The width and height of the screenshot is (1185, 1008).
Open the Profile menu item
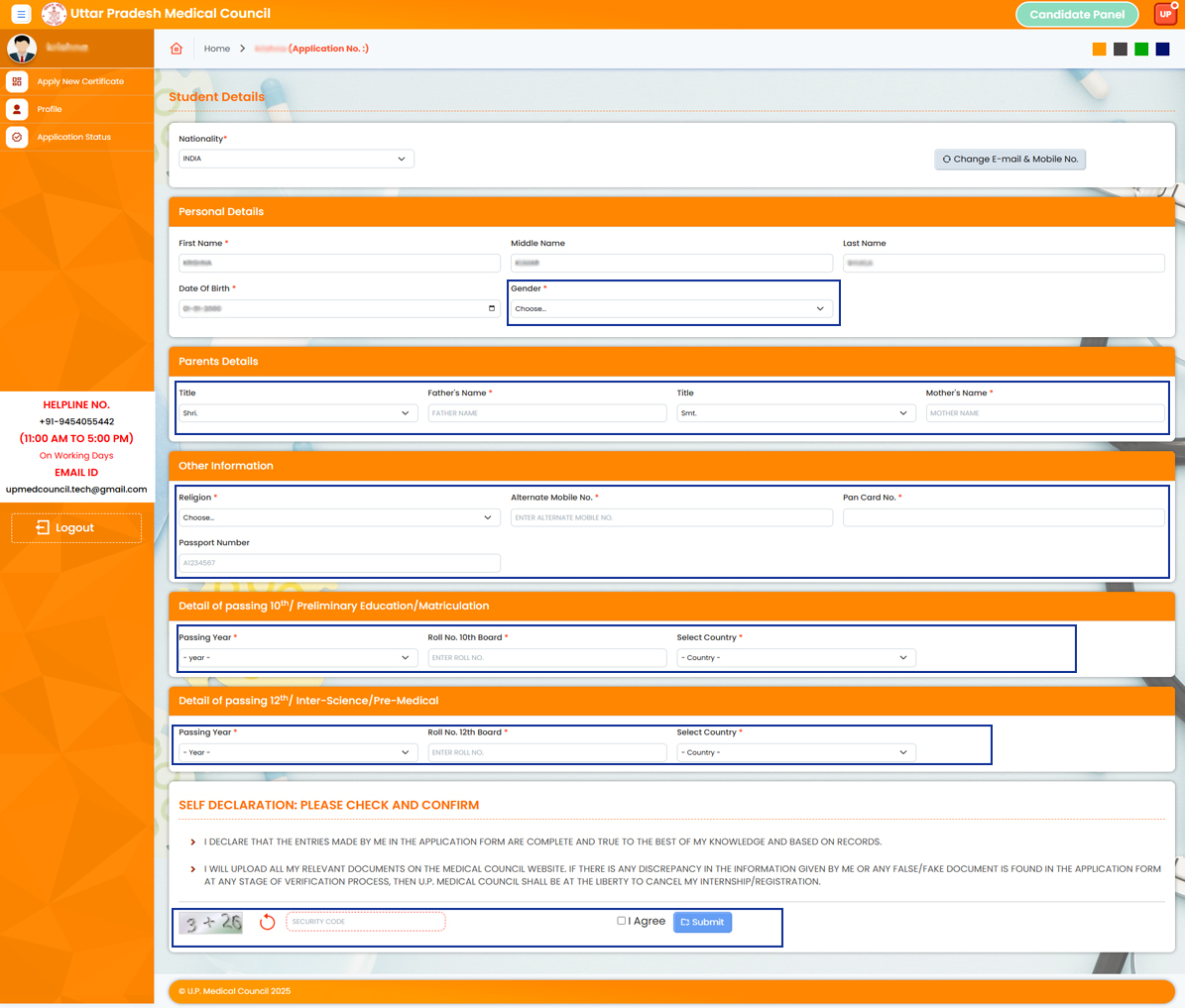click(x=50, y=109)
